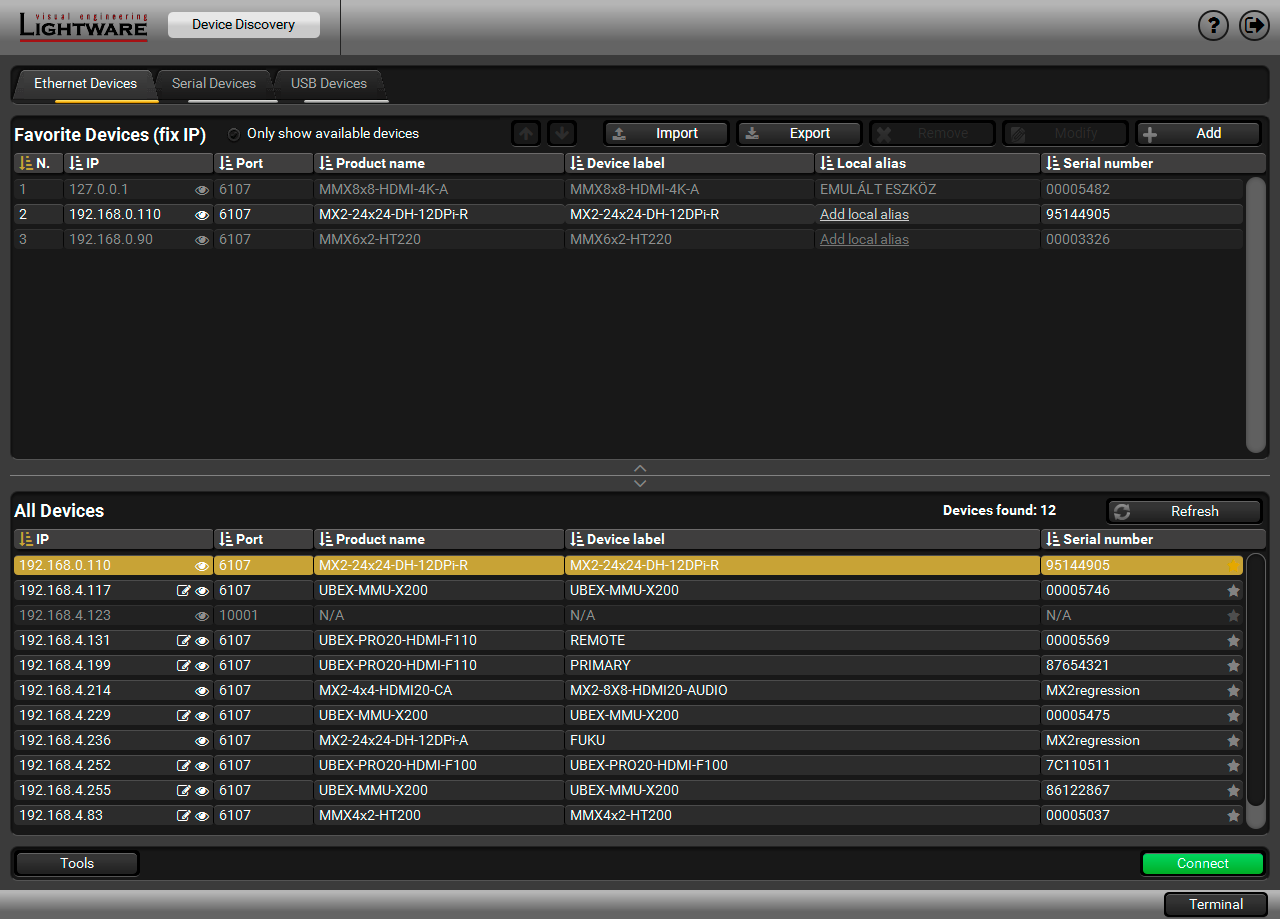Sort favorites by Product name column
Screen dimensions: 1280x919
coord(440,163)
